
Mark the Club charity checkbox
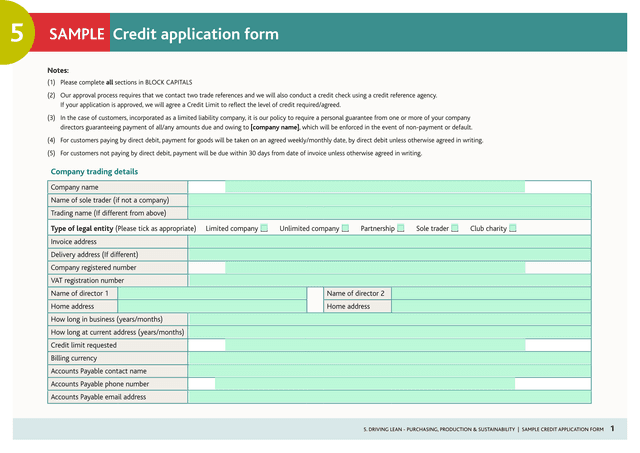click(513, 228)
